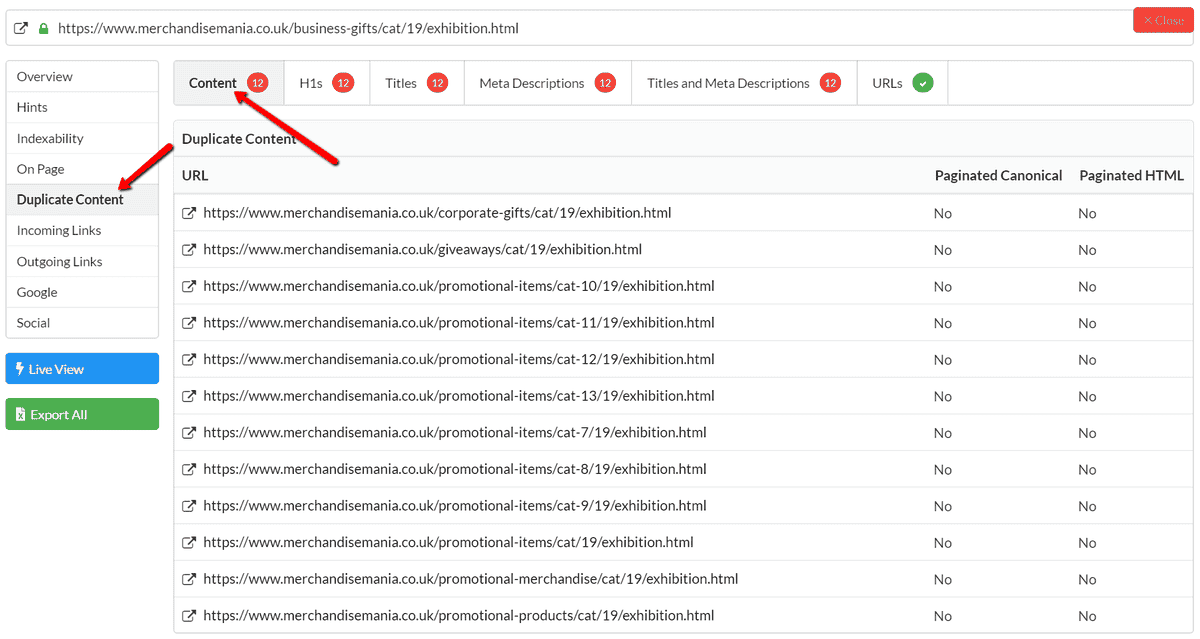Open the promotional-items/cat-8/19 exhibition link
Image resolution: width=1200 pixels, height=639 pixels.
(x=455, y=469)
